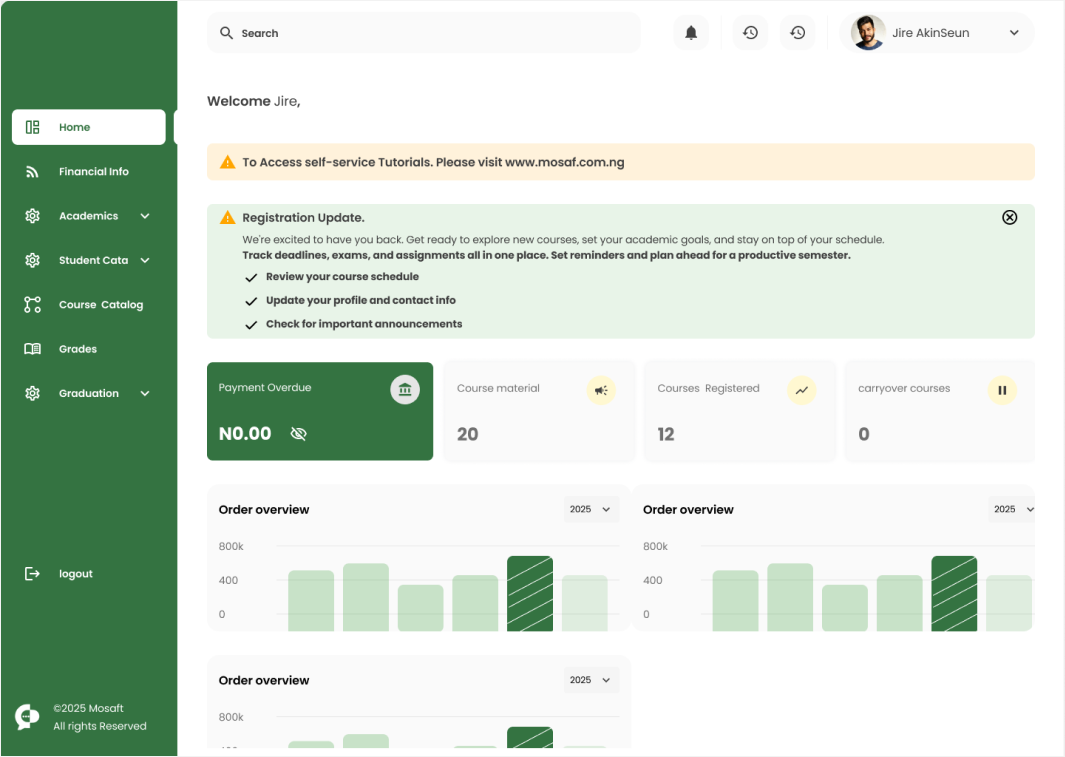The height and width of the screenshot is (757, 1065).
Task: Check off Review your course schedule
Action: pyautogui.click(x=251, y=276)
